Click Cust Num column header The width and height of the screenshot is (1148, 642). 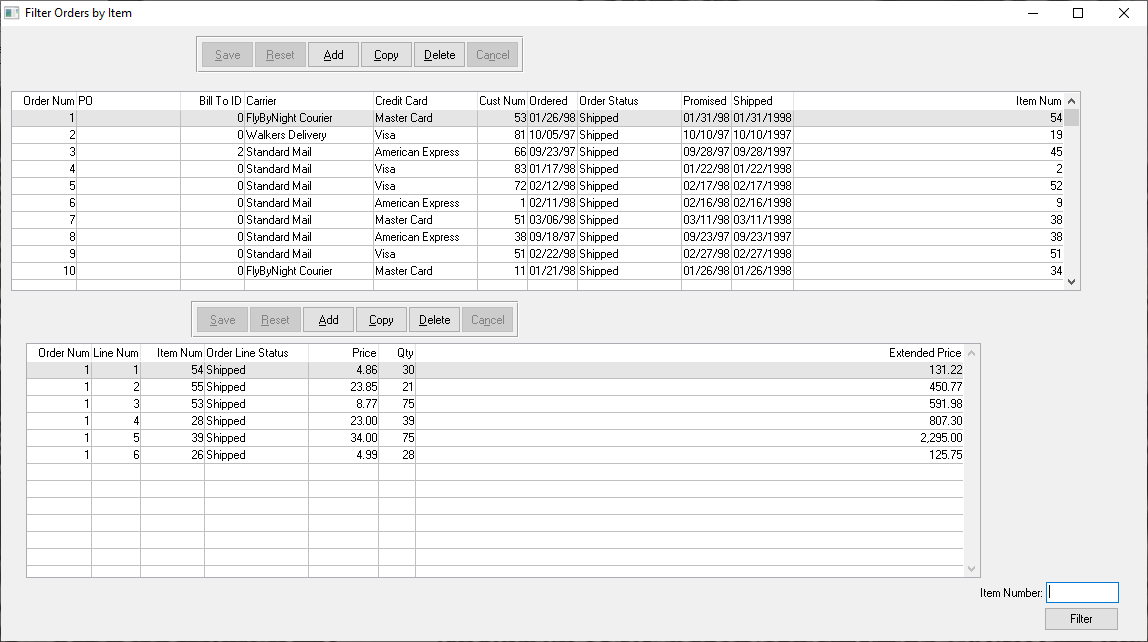pos(502,101)
